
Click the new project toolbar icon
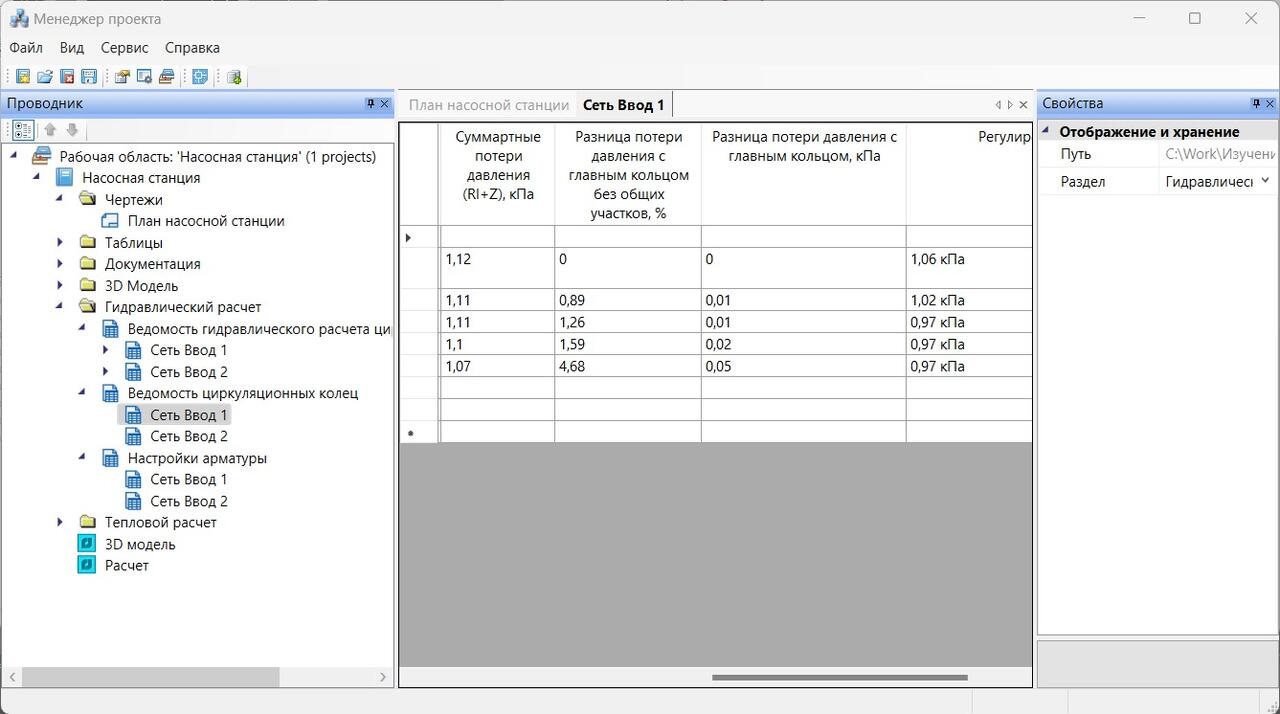pos(23,77)
